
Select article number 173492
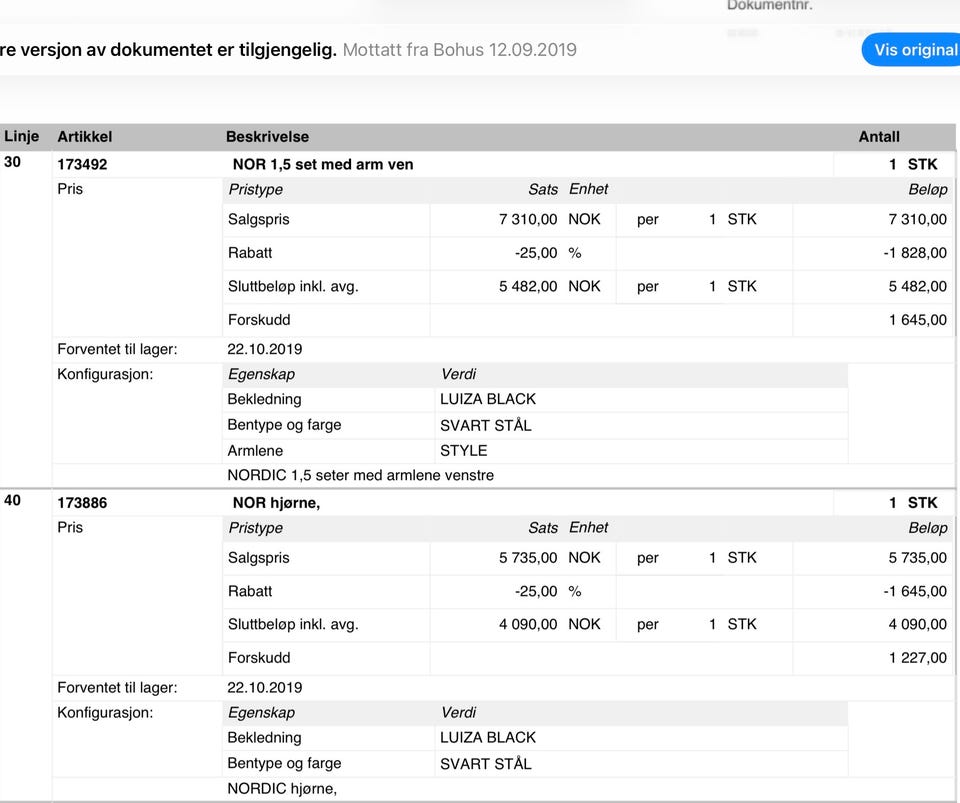pyautogui.click(x=82, y=164)
